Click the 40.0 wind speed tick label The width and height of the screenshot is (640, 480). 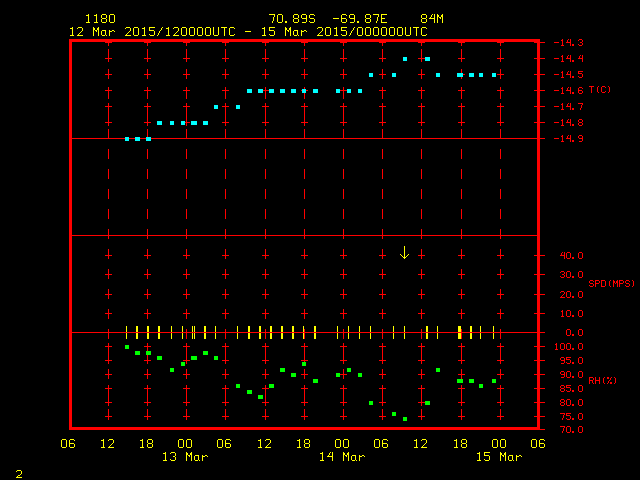[x=570, y=255]
